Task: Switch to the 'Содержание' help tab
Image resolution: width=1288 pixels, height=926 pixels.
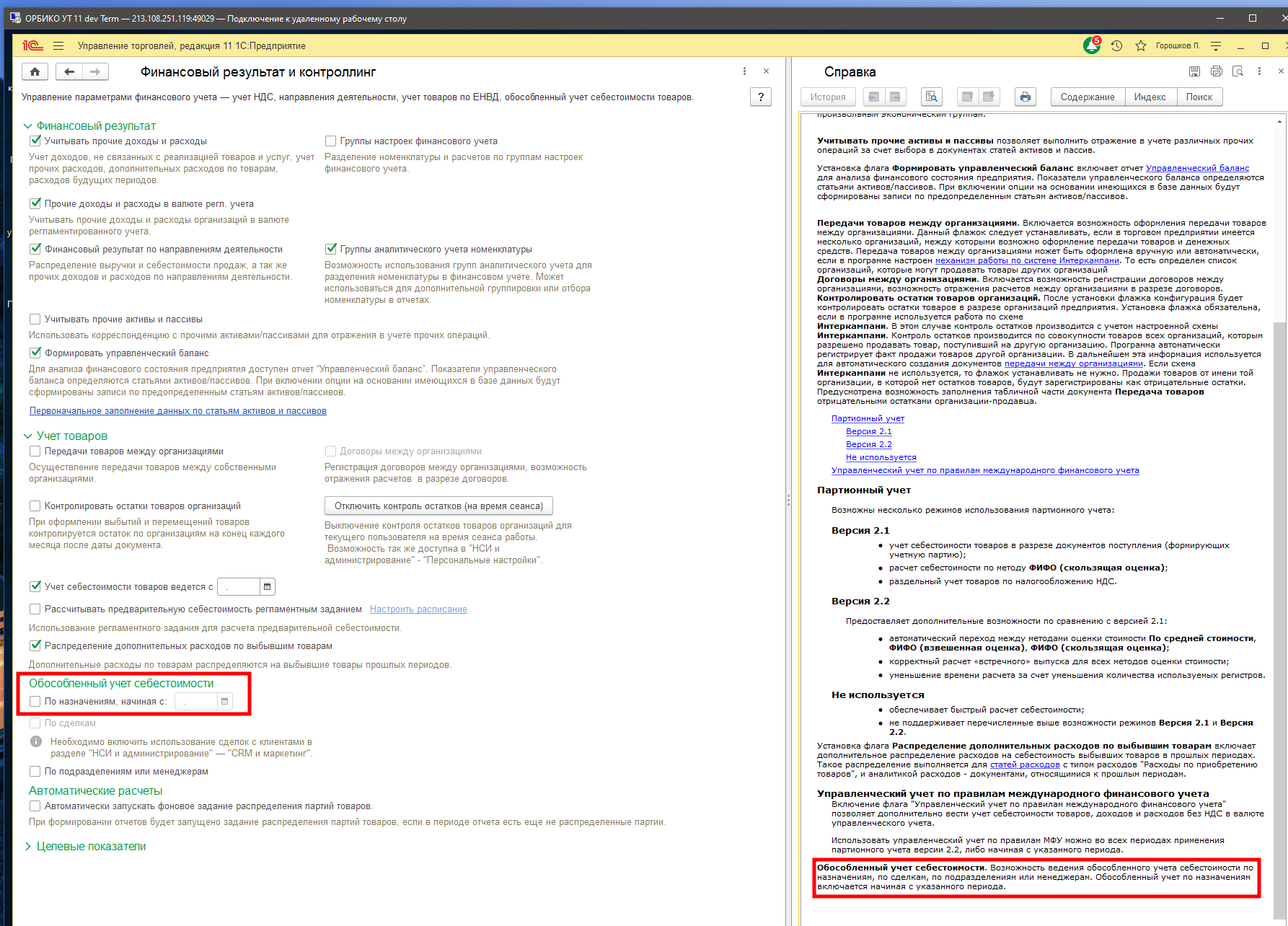Action: [1087, 97]
